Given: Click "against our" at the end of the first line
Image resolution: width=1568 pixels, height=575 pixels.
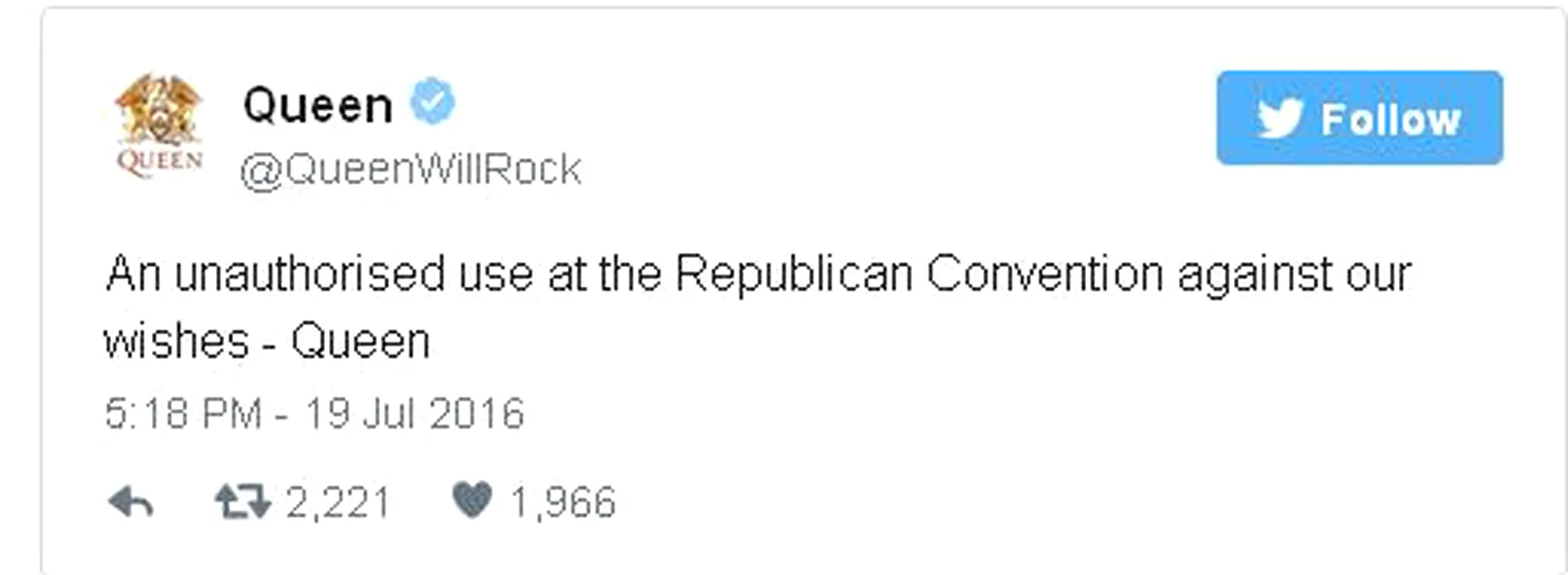Looking at the screenshot, I should (1294, 274).
